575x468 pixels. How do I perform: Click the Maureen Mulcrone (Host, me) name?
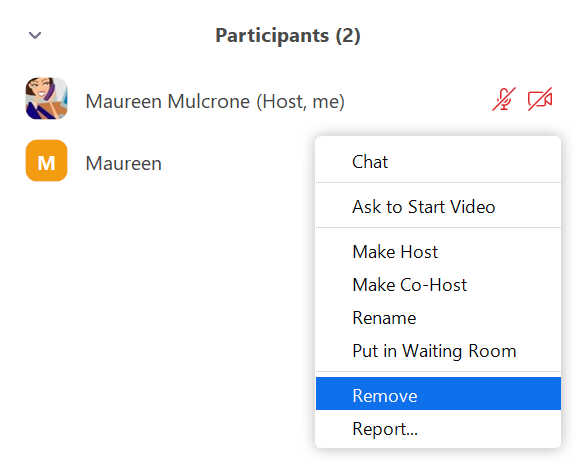point(215,101)
